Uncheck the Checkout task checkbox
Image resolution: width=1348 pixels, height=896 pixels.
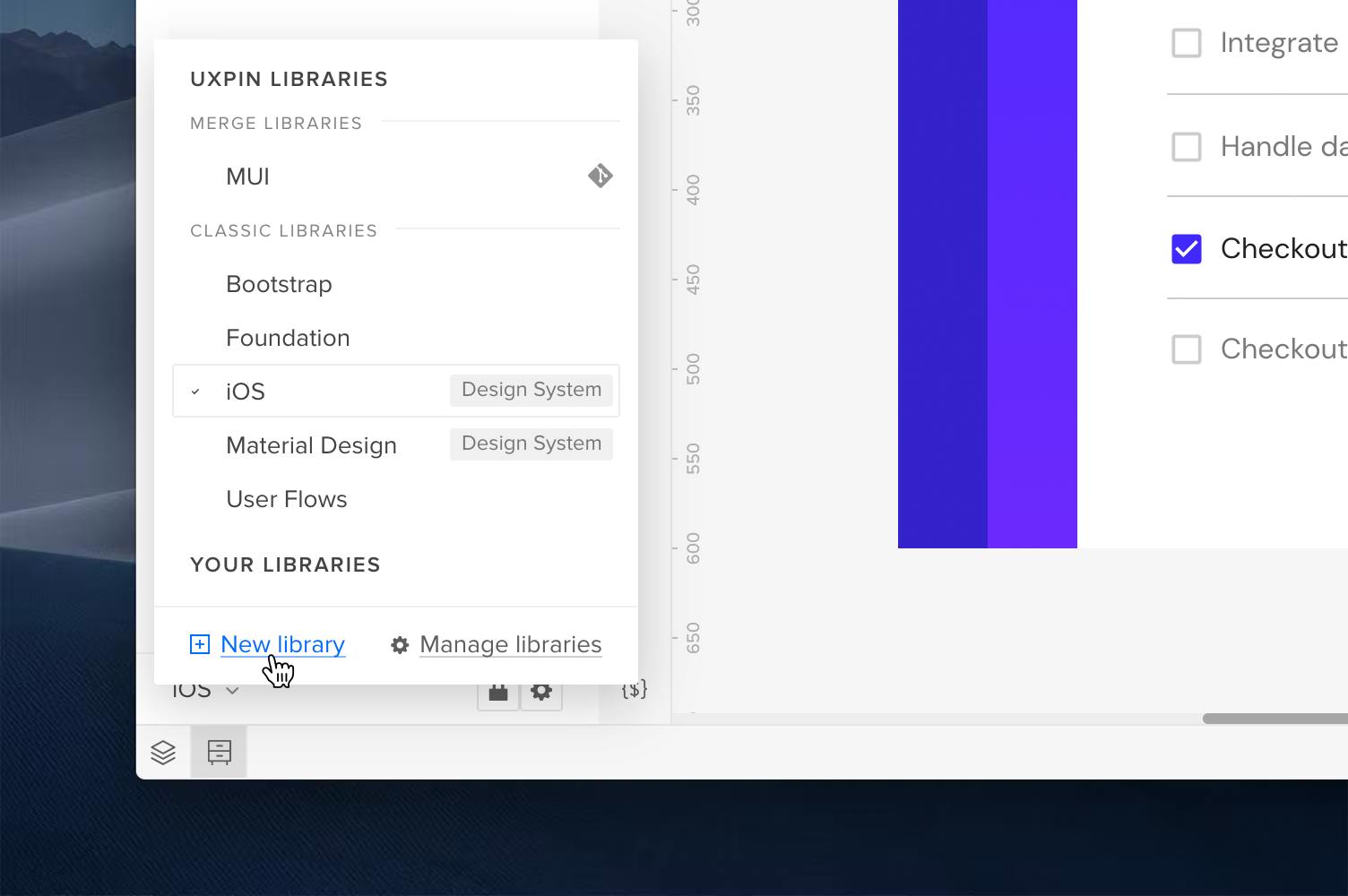click(x=1186, y=248)
